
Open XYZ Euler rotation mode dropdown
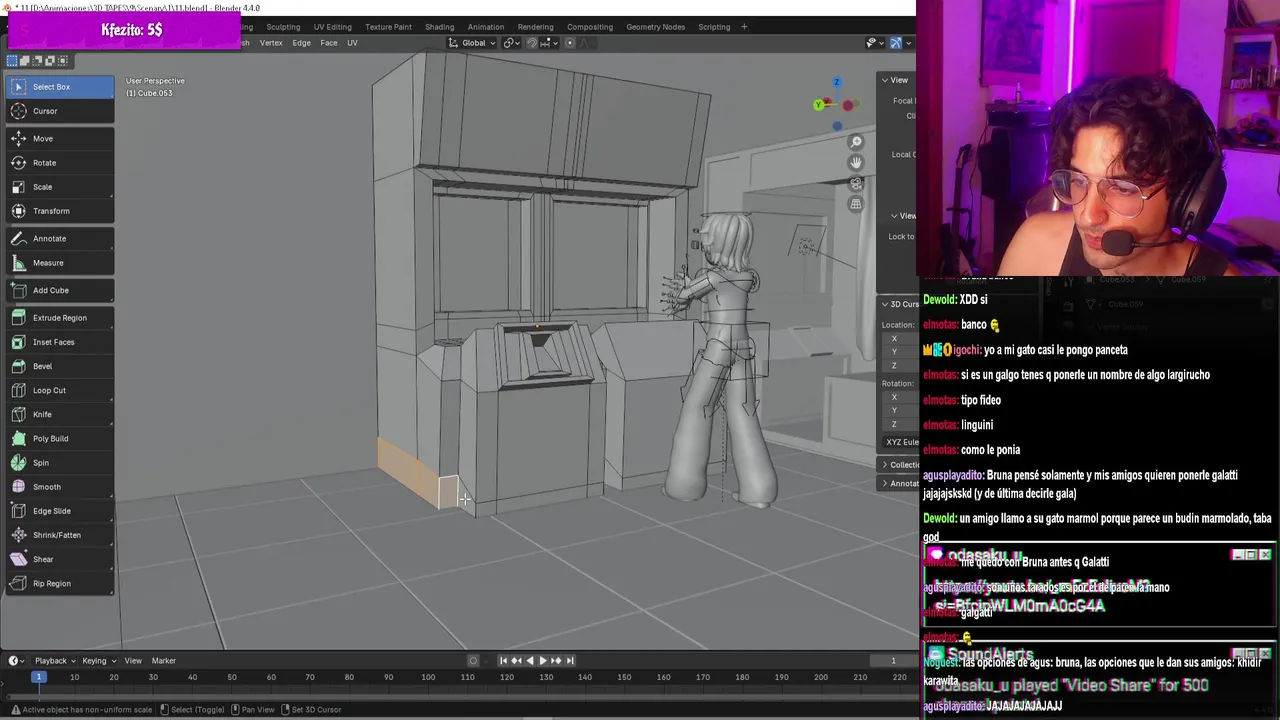(x=901, y=442)
